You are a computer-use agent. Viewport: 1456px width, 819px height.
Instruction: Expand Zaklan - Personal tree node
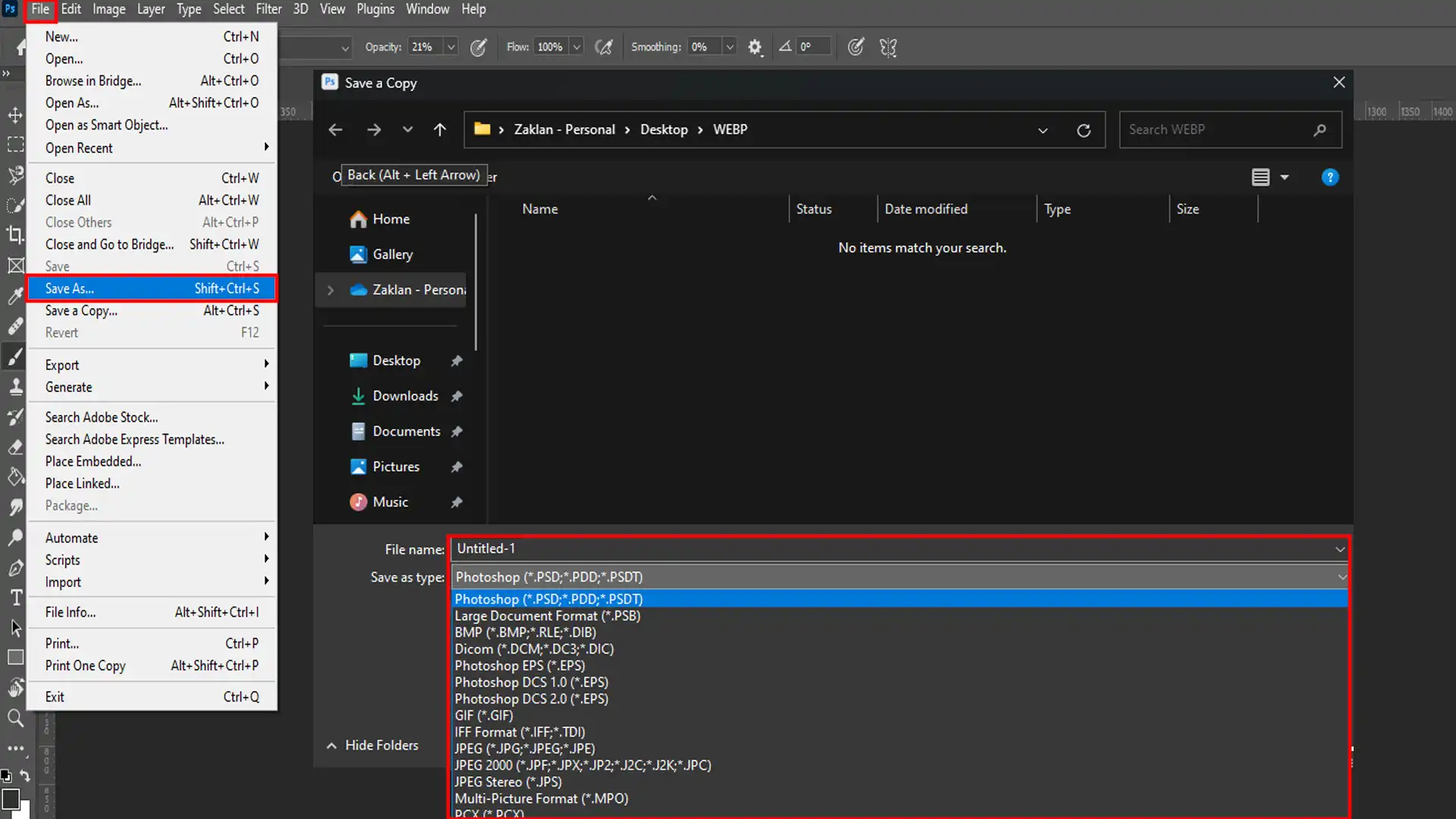pos(331,290)
